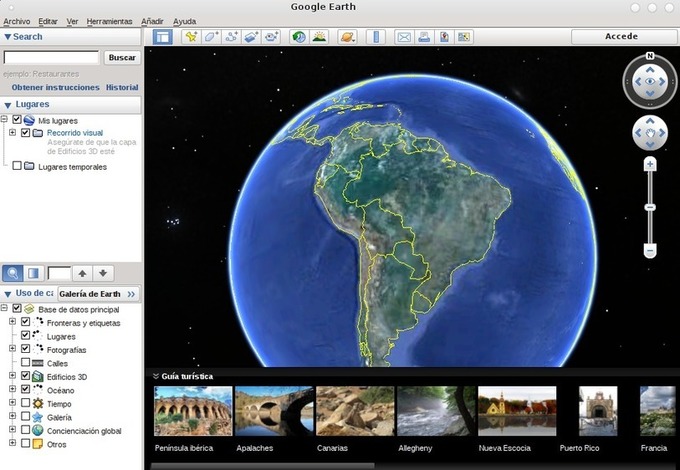Click the zoom slider plus end
Viewport: 680px width, 470px height.
tap(650, 163)
